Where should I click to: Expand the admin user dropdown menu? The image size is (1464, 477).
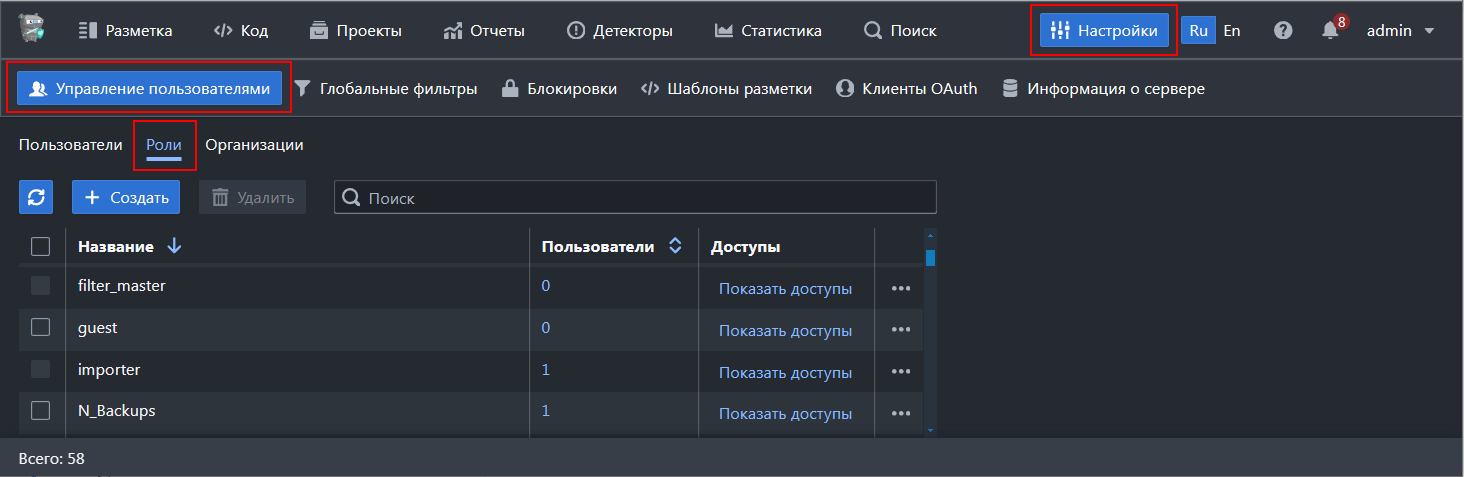[1400, 30]
